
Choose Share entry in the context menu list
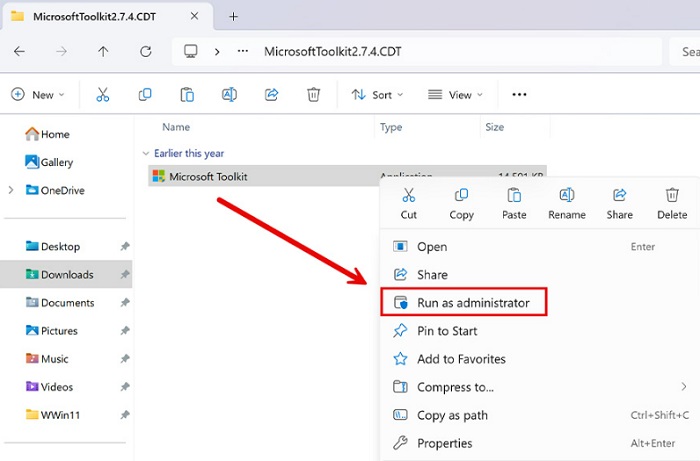[x=540, y=274]
